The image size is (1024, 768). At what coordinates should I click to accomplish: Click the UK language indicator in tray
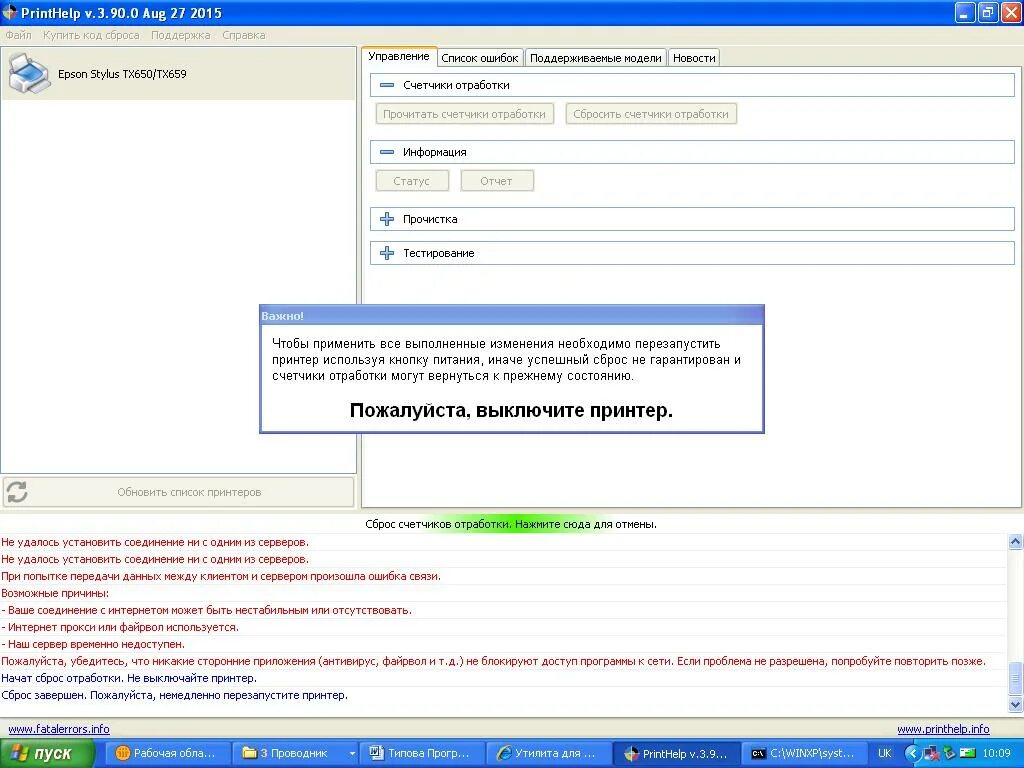pyautogui.click(x=884, y=754)
